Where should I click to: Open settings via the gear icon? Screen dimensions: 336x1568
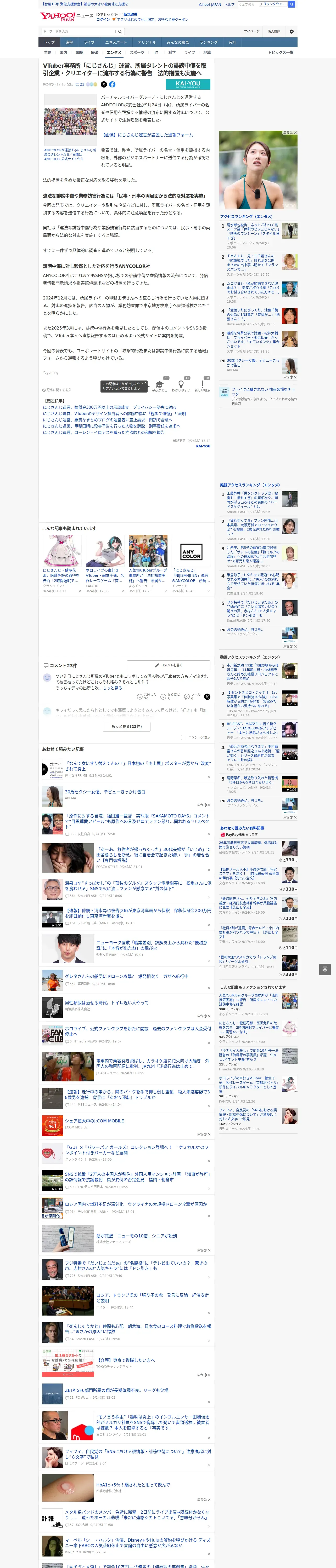(x=292, y=32)
